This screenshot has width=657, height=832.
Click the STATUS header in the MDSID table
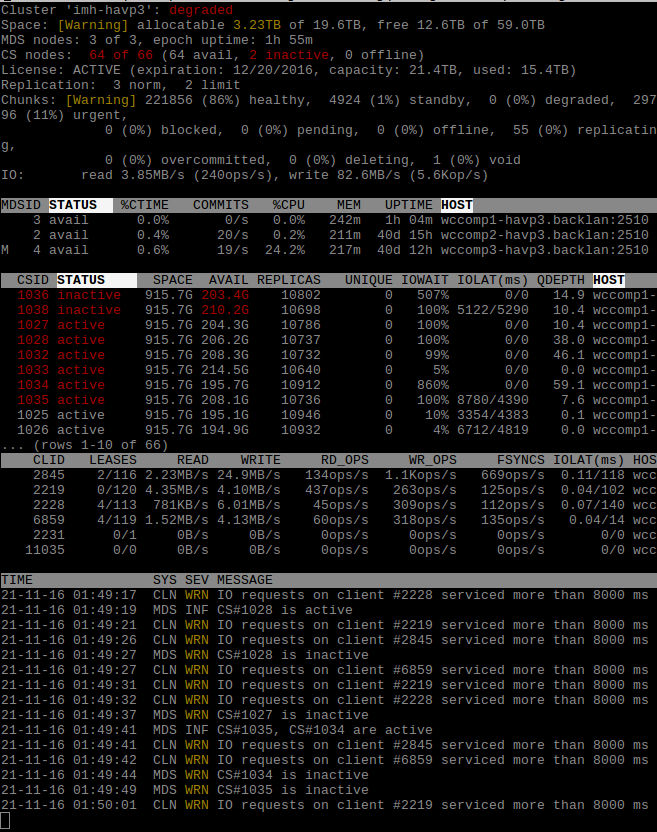(x=73, y=205)
